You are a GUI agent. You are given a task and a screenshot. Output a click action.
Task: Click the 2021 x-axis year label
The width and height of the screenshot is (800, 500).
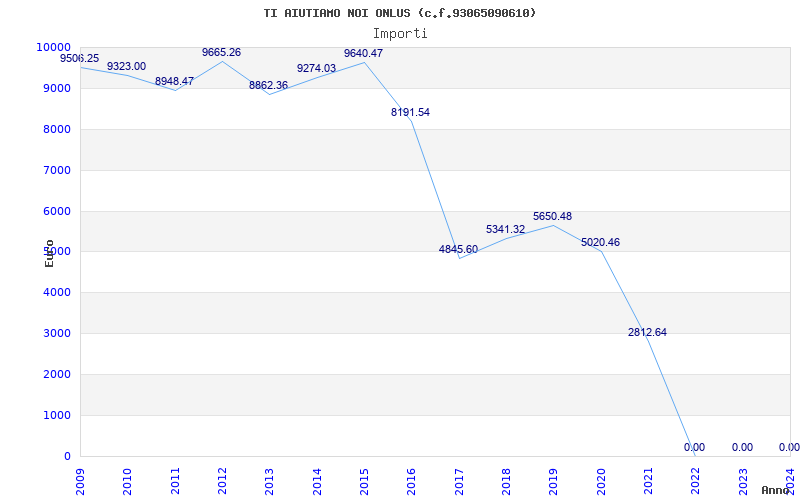[648, 482]
